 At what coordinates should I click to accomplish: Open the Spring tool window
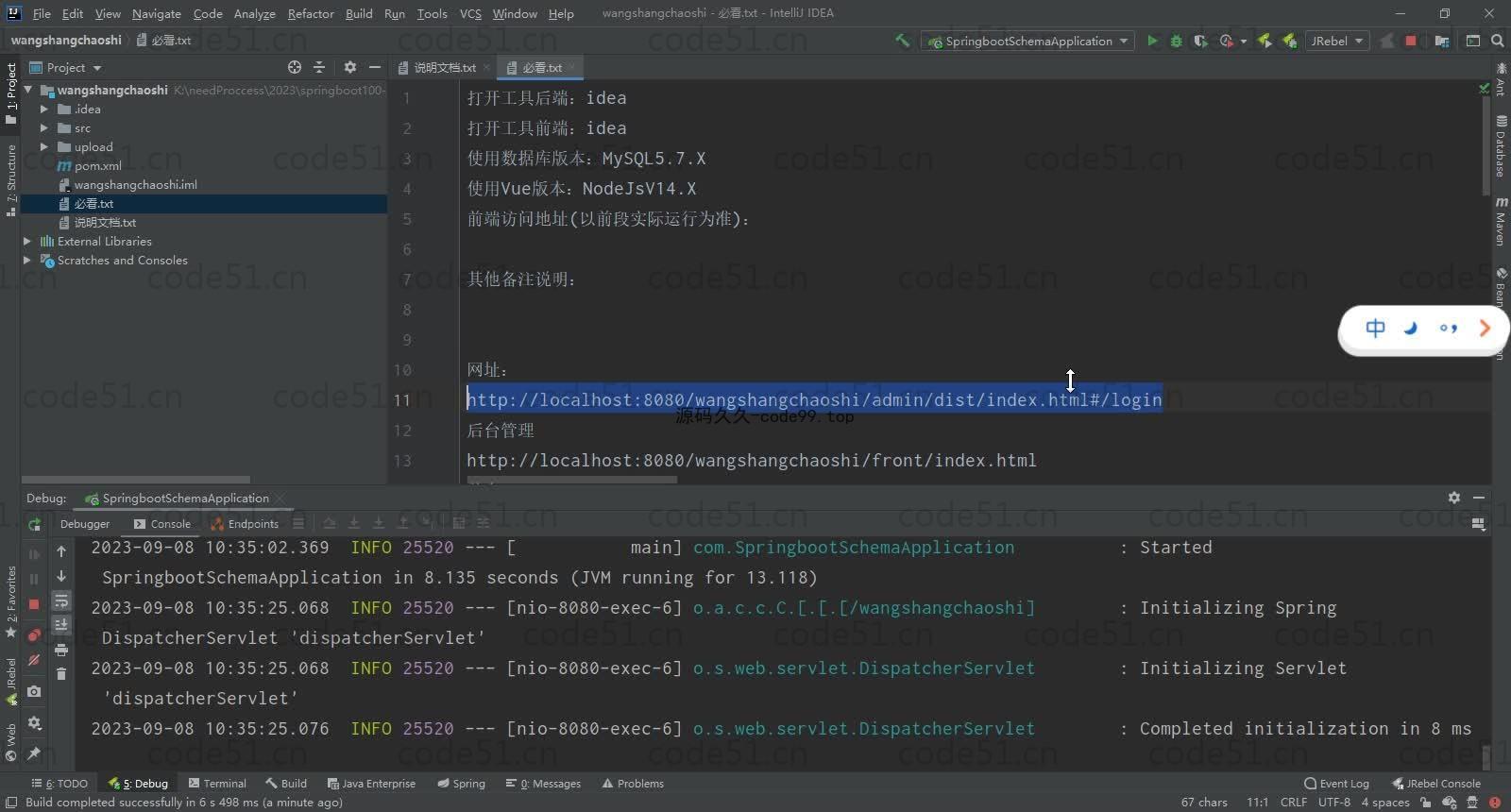click(x=461, y=784)
